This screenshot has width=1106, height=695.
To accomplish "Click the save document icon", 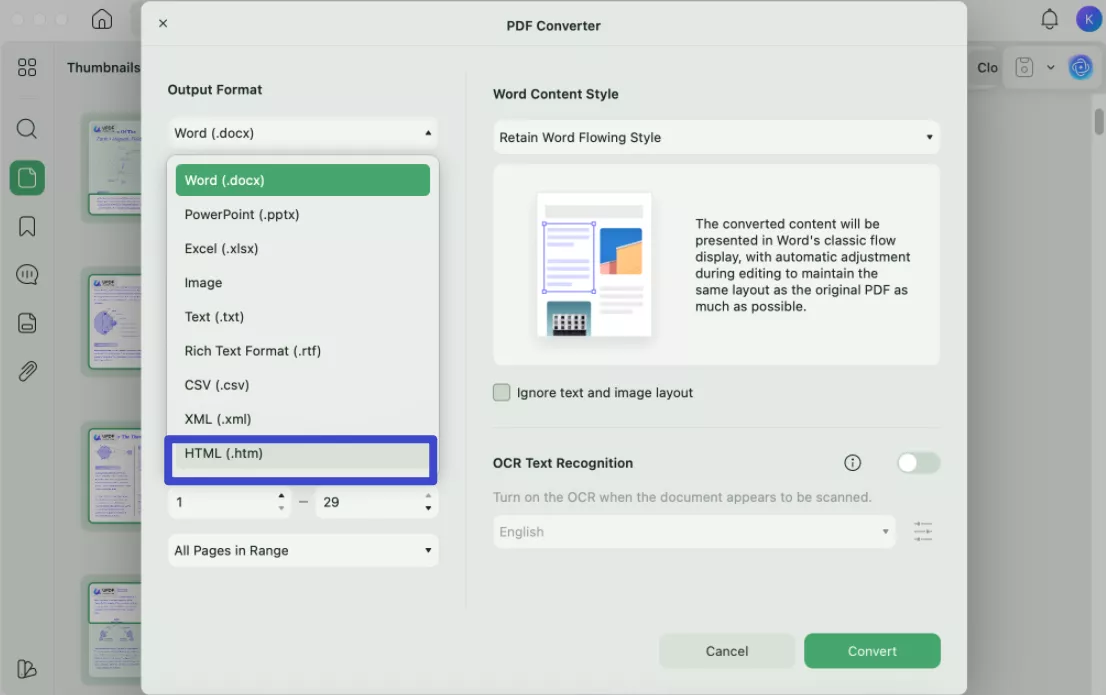I will pyautogui.click(x=1023, y=67).
